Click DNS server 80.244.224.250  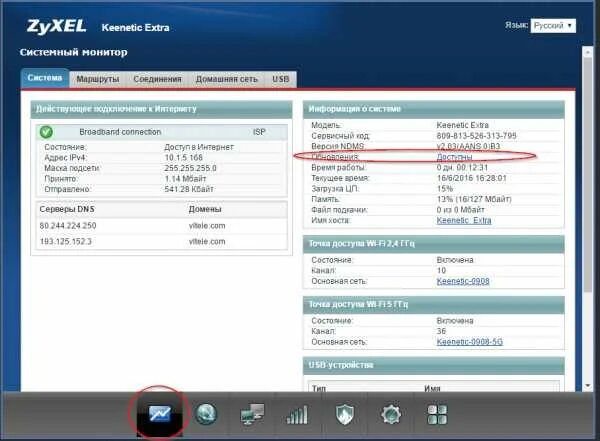point(68,226)
